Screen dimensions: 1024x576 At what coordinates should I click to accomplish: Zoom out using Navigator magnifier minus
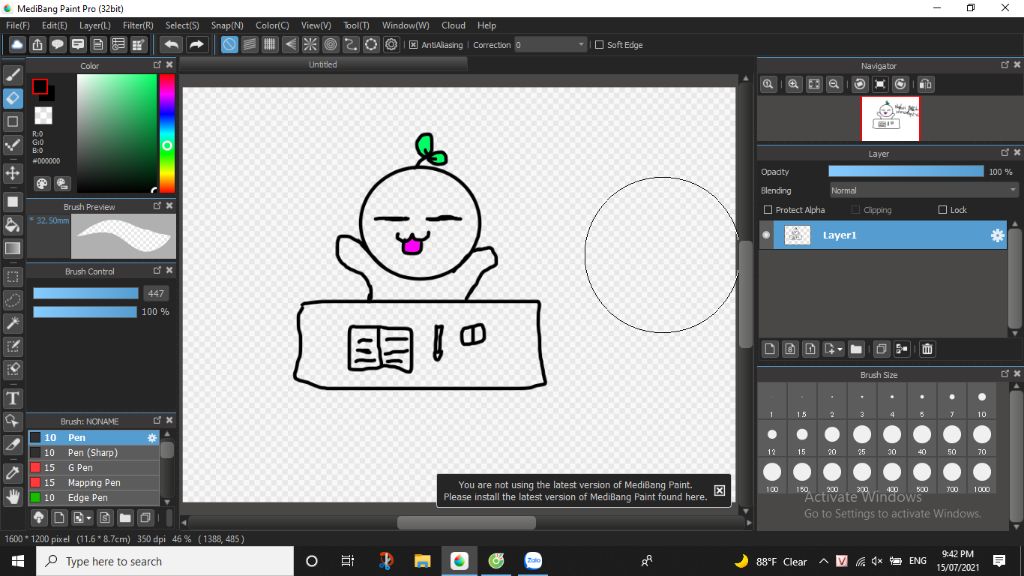[834, 84]
